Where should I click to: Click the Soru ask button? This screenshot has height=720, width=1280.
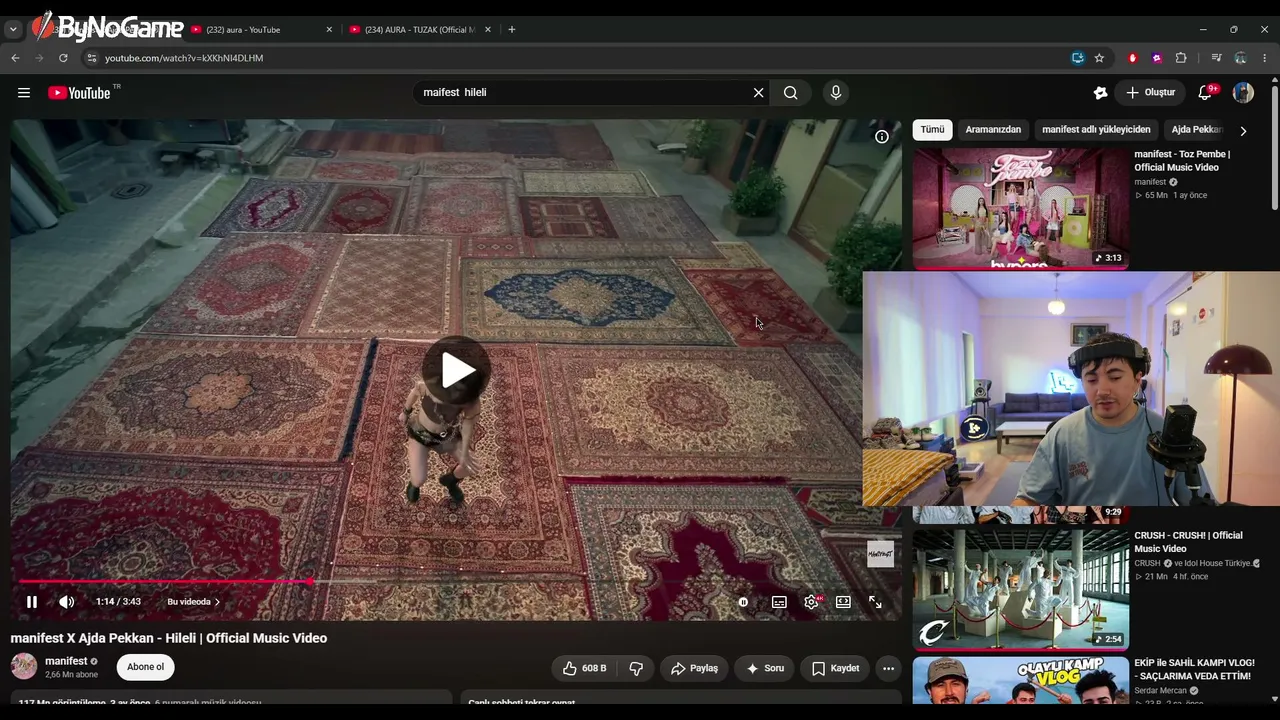pyautogui.click(x=765, y=668)
